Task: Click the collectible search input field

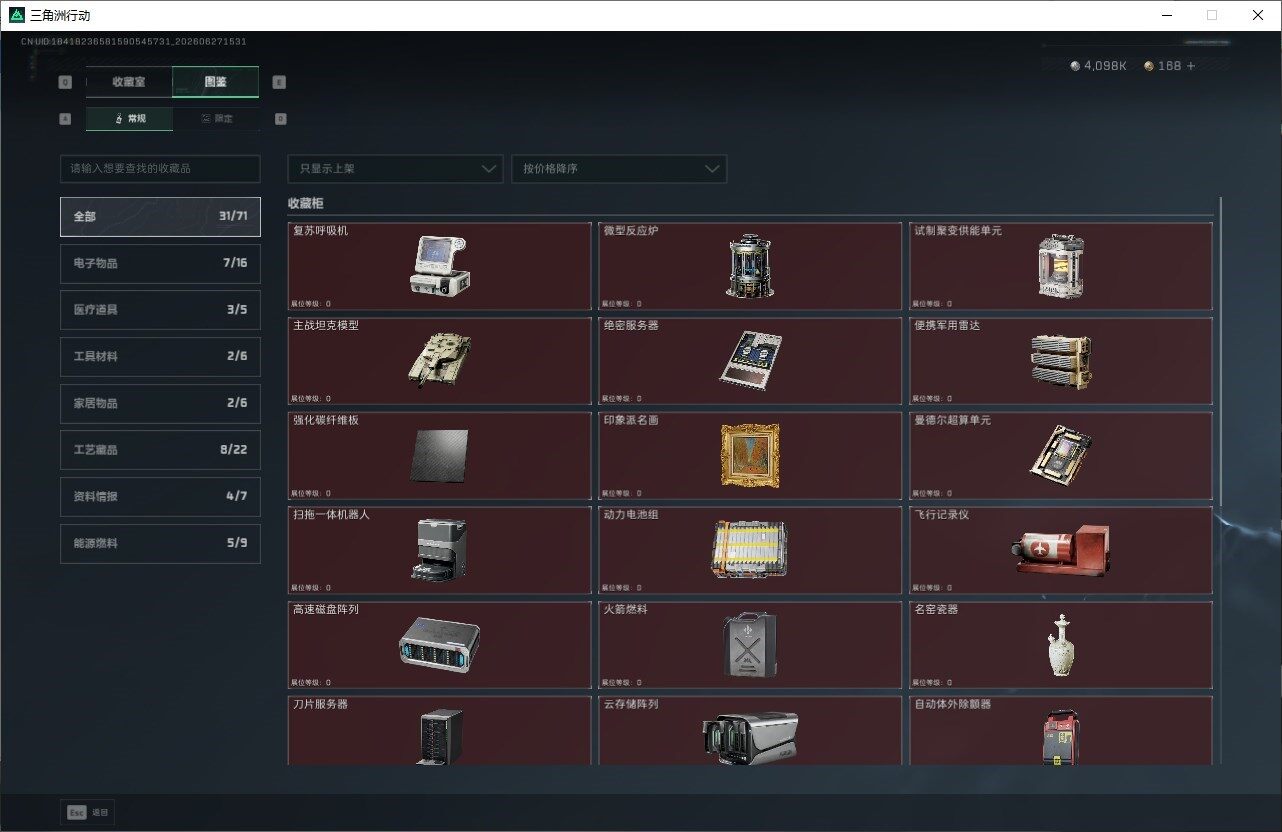Action: coord(160,169)
